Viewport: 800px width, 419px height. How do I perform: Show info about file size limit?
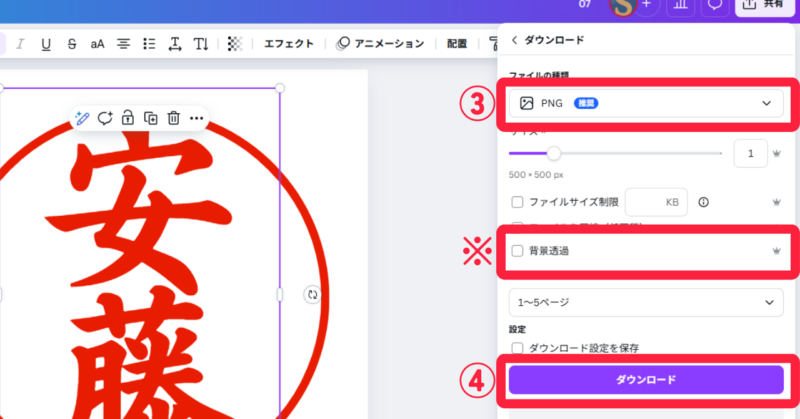click(x=704, y=202)
